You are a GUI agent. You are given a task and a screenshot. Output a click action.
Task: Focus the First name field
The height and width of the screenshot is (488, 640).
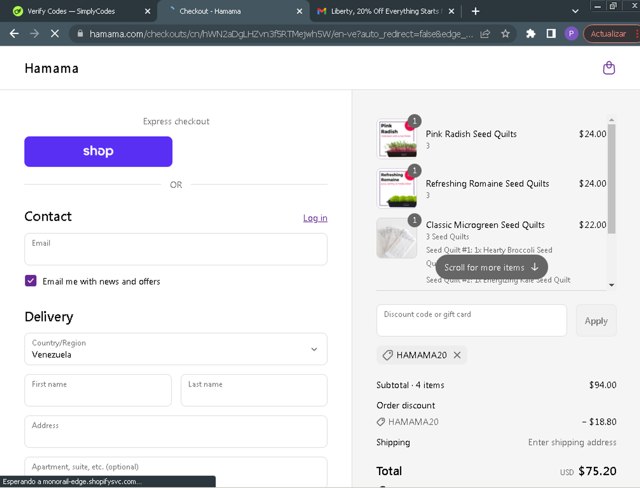[x=98, y=390]
